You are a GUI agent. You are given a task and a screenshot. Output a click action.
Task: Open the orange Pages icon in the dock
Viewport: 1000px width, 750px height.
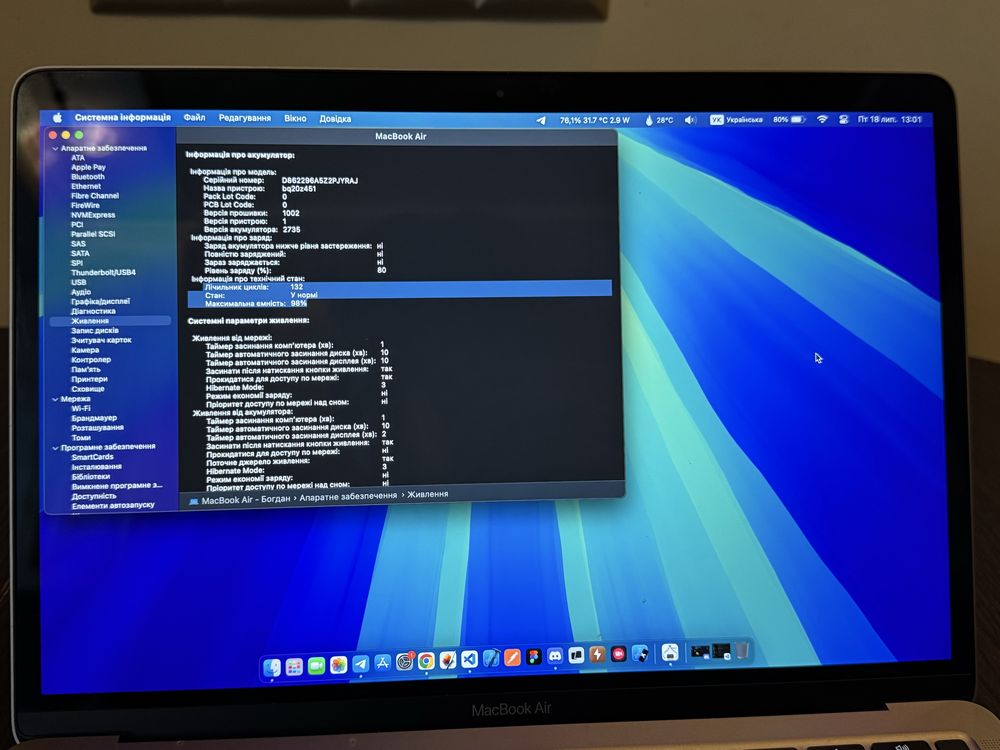point(512,658)
